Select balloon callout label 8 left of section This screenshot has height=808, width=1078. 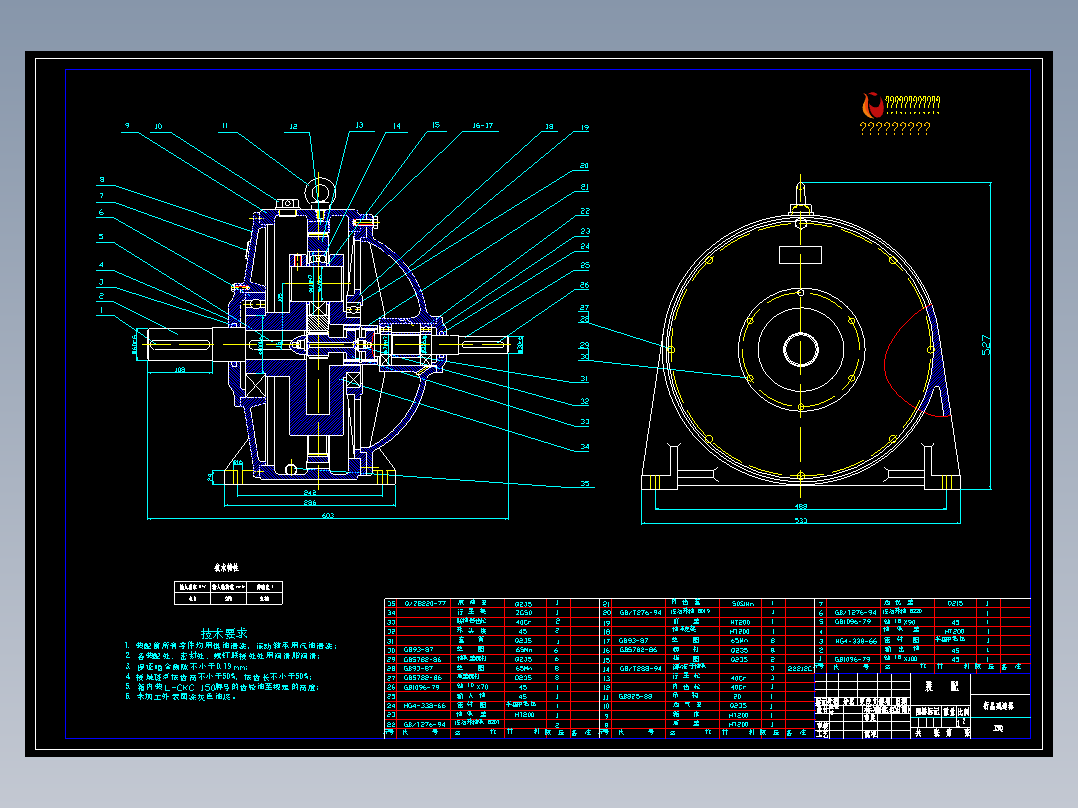(102, 180)
